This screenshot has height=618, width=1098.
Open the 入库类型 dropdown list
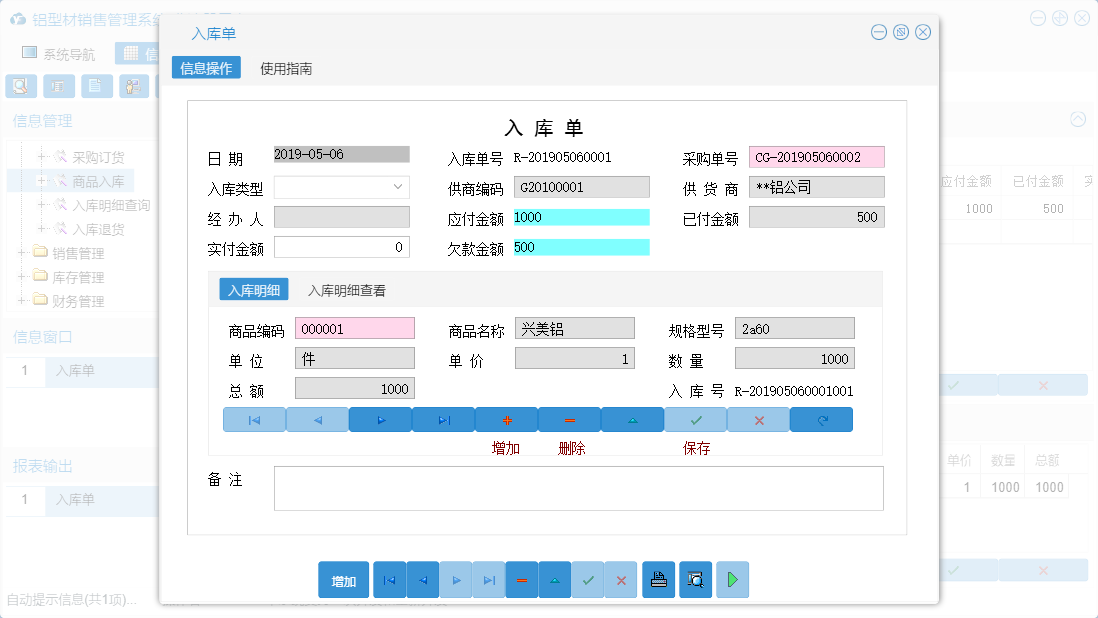398,187
